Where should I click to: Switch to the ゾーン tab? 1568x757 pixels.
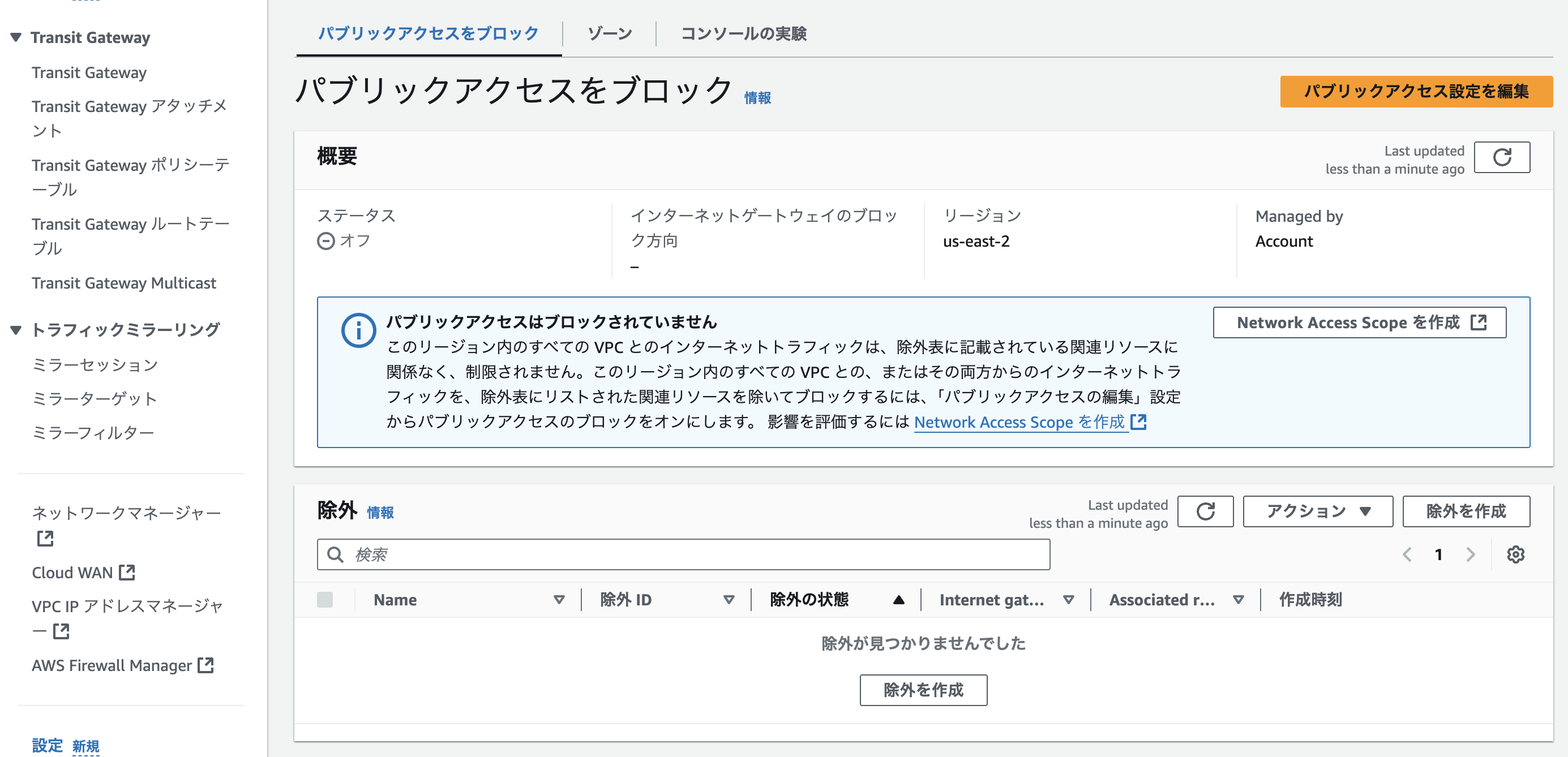pyautogui.click(x=609, y=34)
